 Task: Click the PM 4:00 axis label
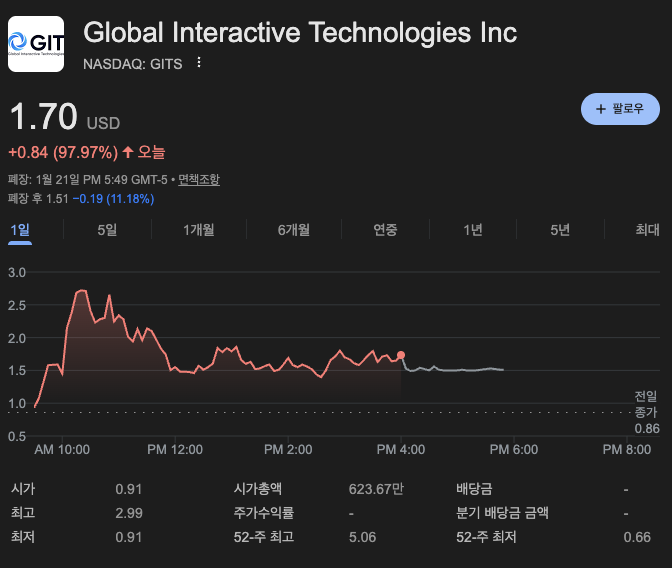pos(401,450)
